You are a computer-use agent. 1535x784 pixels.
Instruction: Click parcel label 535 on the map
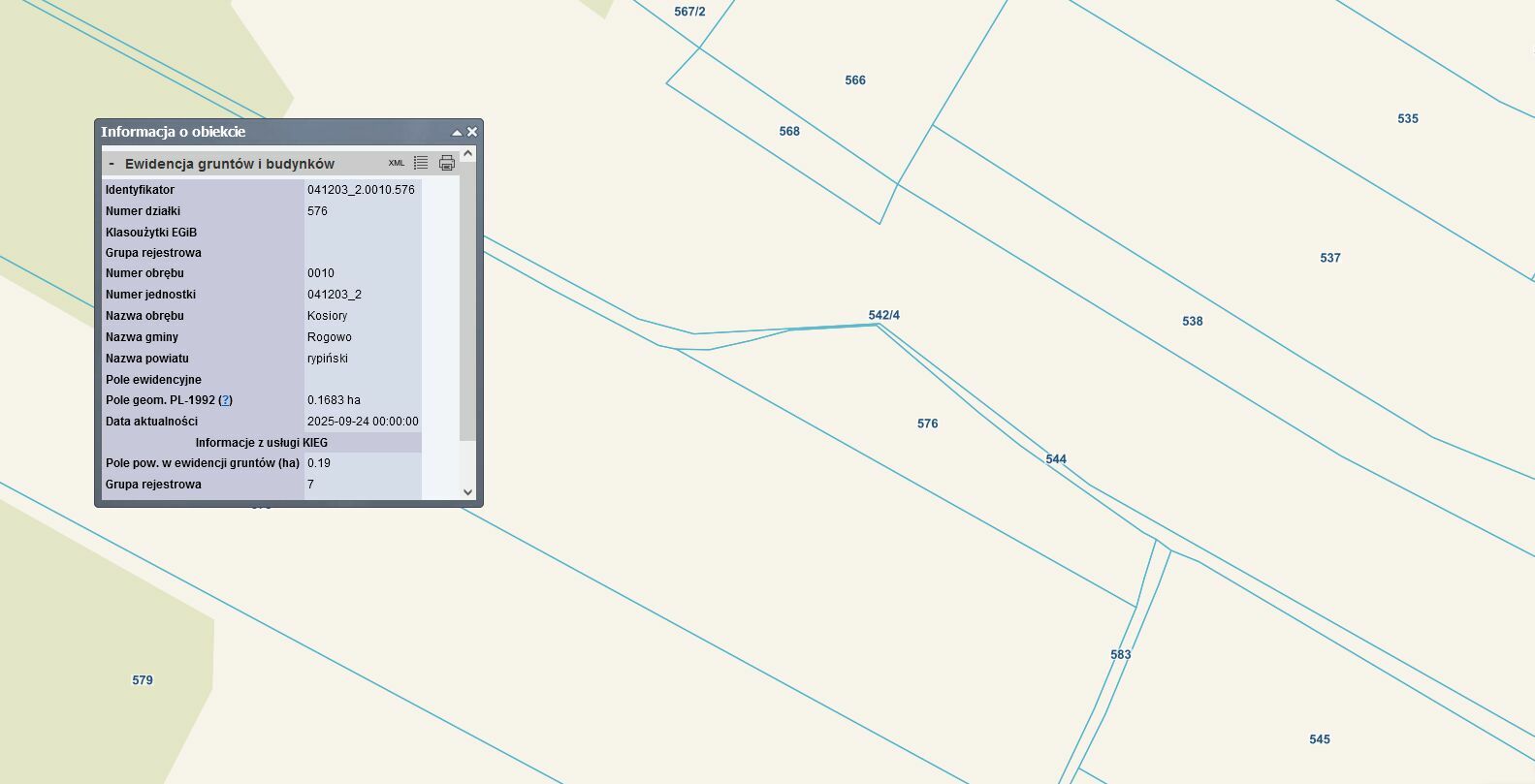pos(1408,119)
